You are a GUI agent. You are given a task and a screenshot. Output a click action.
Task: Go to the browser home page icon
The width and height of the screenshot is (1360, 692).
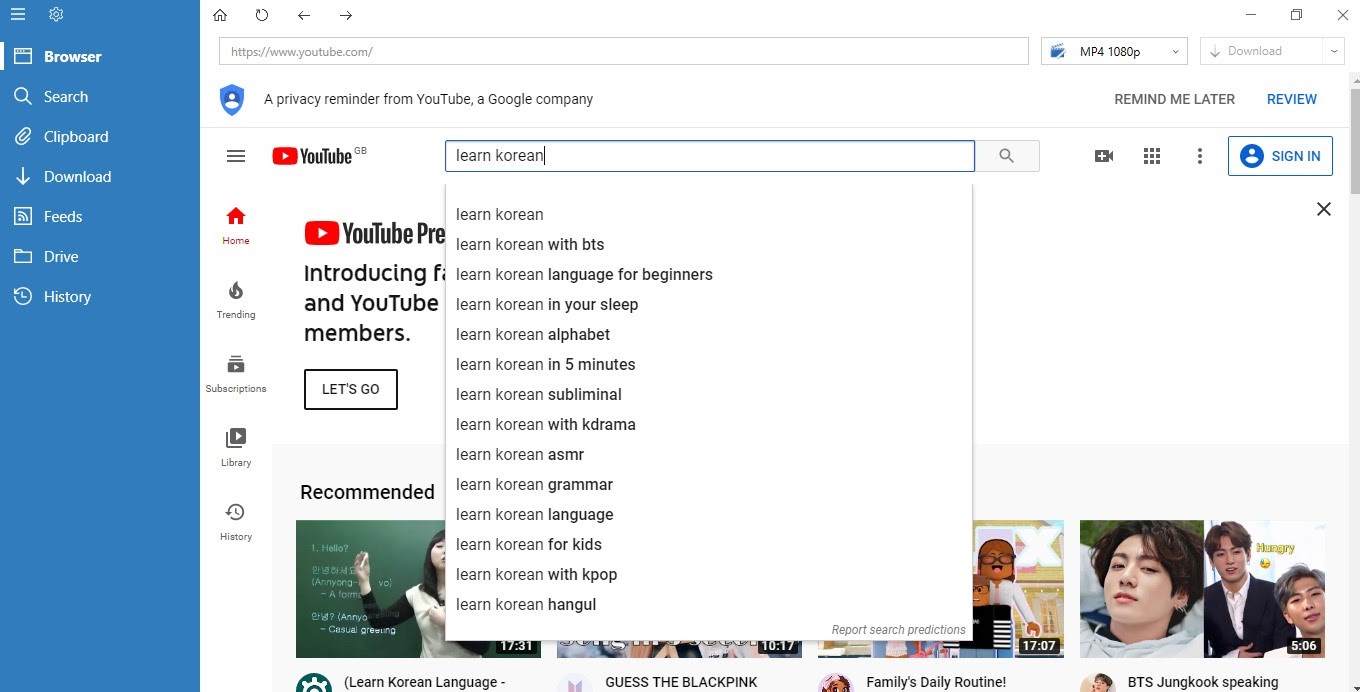pos(220,15)
